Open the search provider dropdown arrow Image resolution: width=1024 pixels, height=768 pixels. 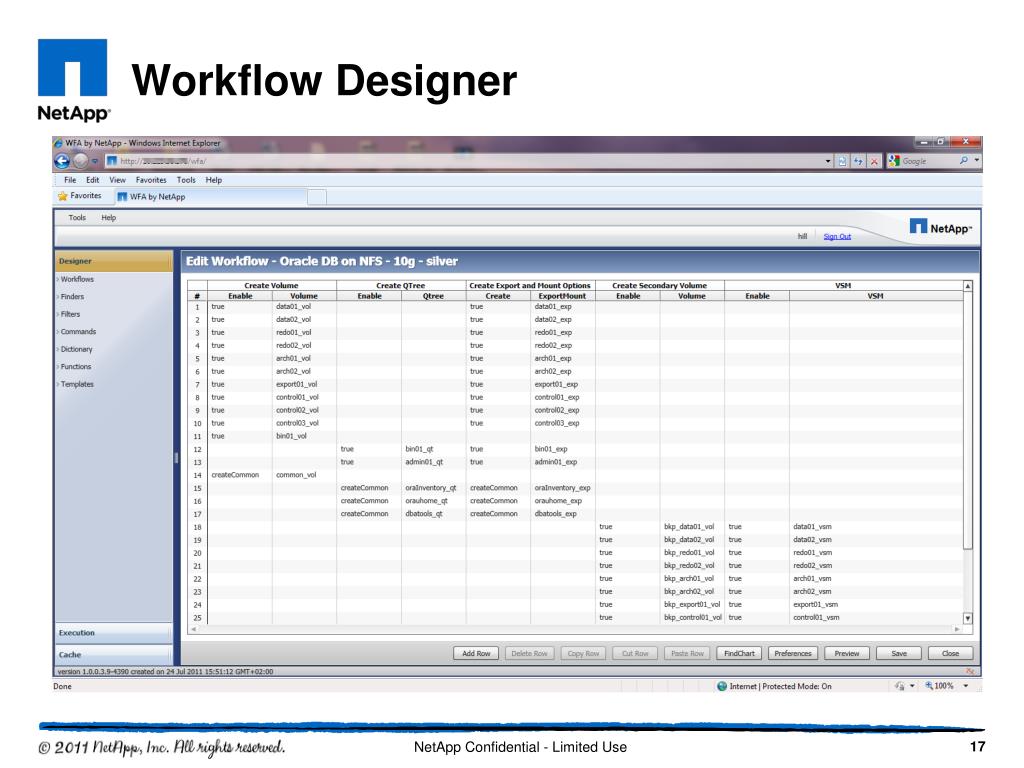point(976,160)
